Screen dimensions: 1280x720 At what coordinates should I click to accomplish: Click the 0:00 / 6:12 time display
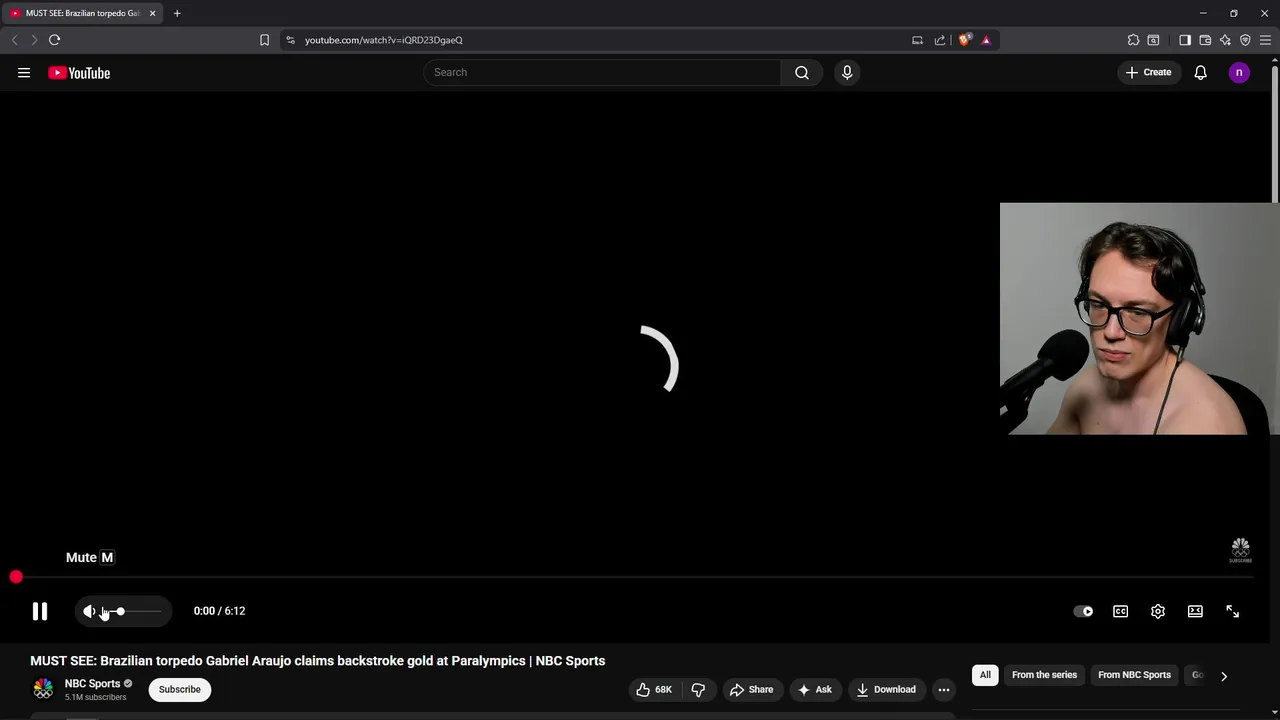(x=219, y=611)
